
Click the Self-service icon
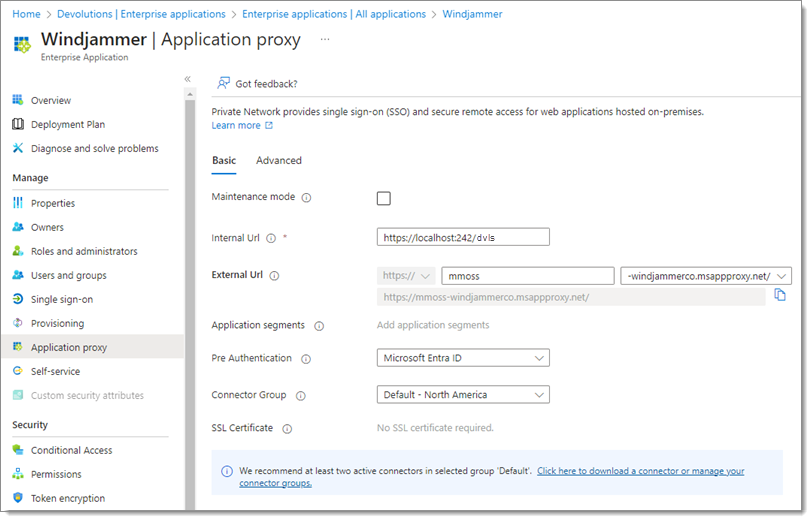(x=18, y=371)
